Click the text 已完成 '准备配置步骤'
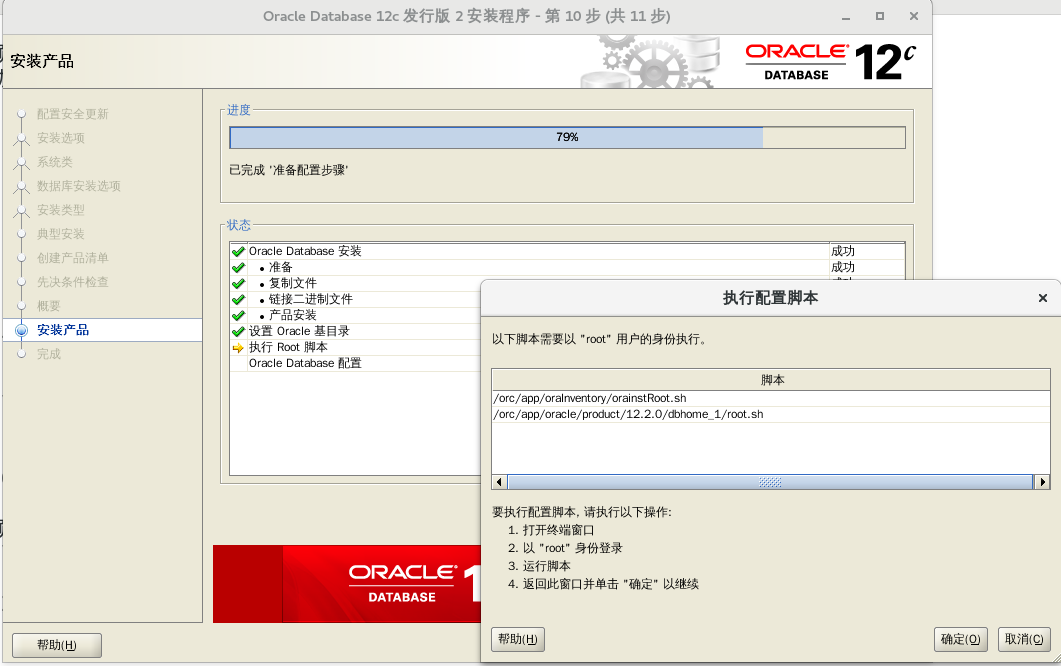Screen dimensions: 1061x666 tap(289, 170)
